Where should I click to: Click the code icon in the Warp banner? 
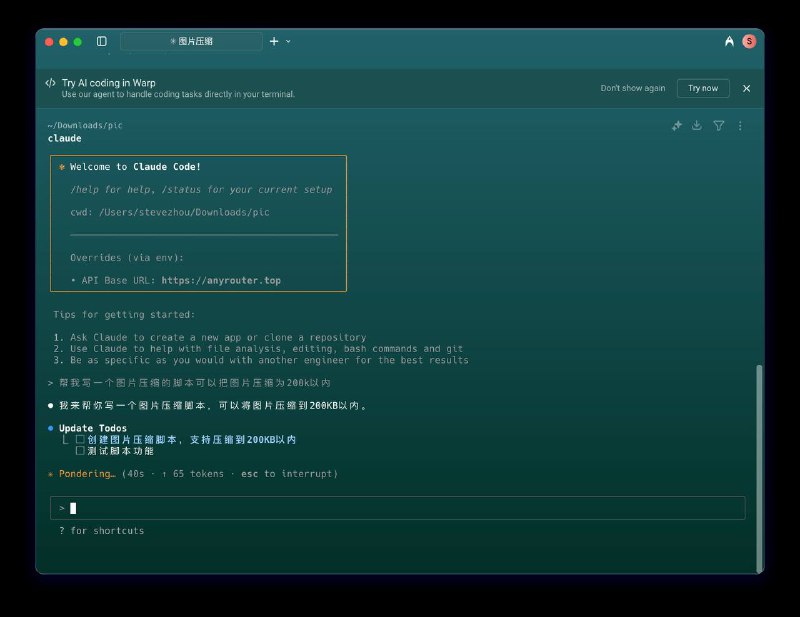(x=51, y=82)
